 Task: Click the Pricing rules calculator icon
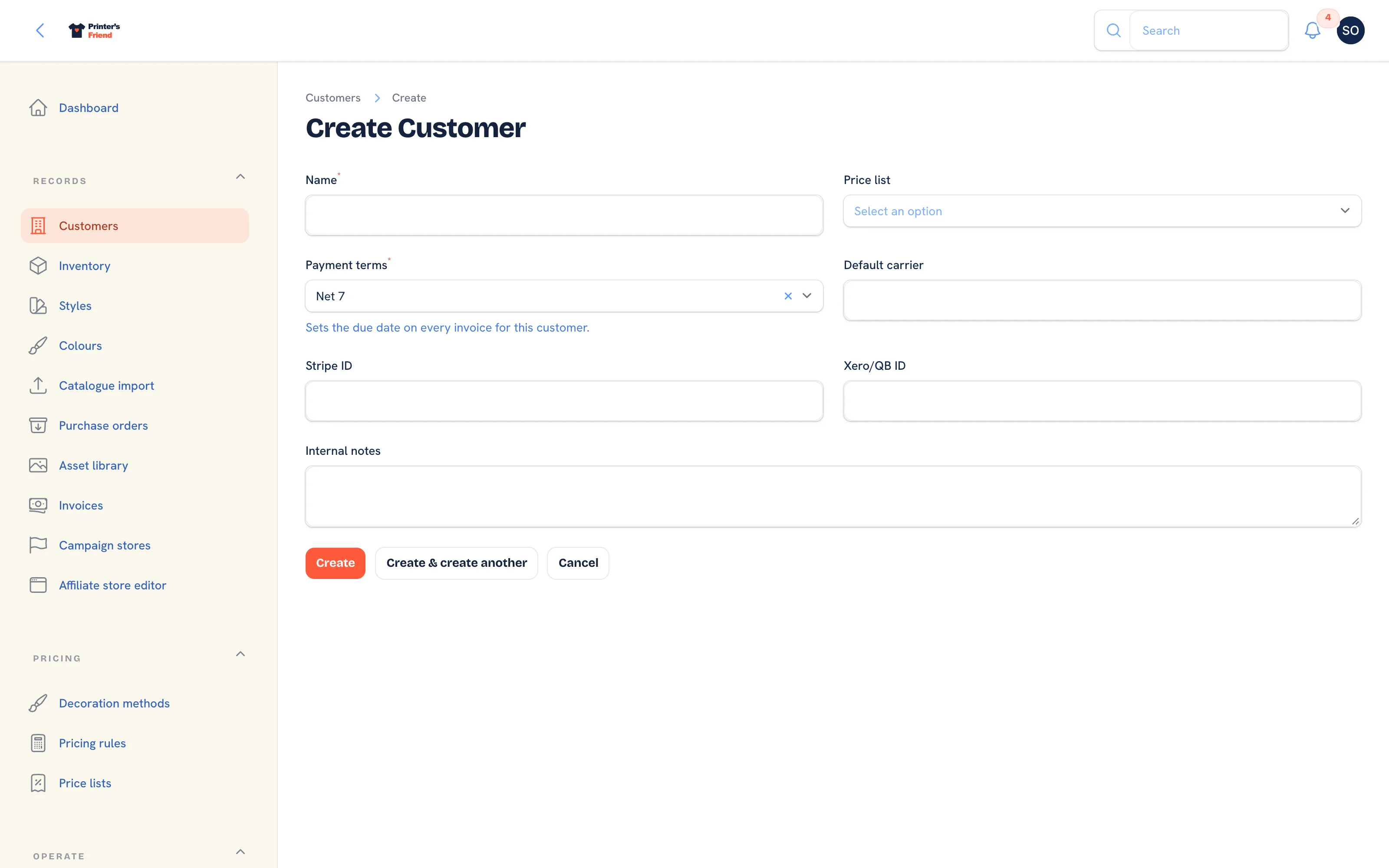pyautogui.click(x=38, y=743)
